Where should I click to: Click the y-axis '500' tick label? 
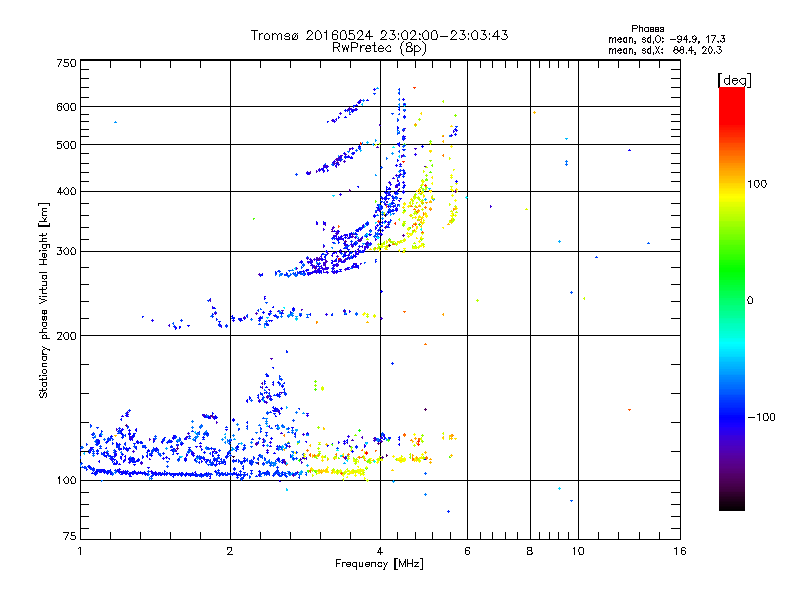(x=66, y=145)
